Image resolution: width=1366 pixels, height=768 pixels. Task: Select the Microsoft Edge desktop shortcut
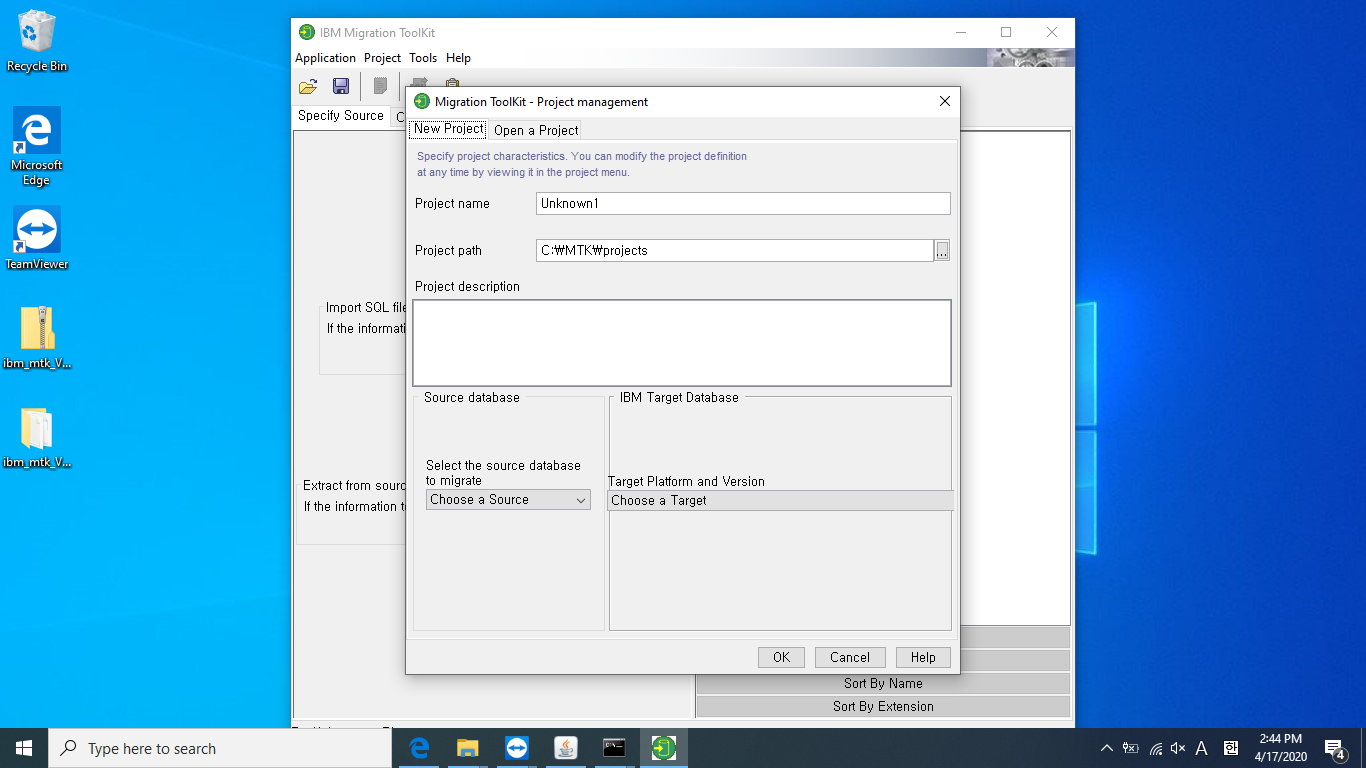pos(37,147)
